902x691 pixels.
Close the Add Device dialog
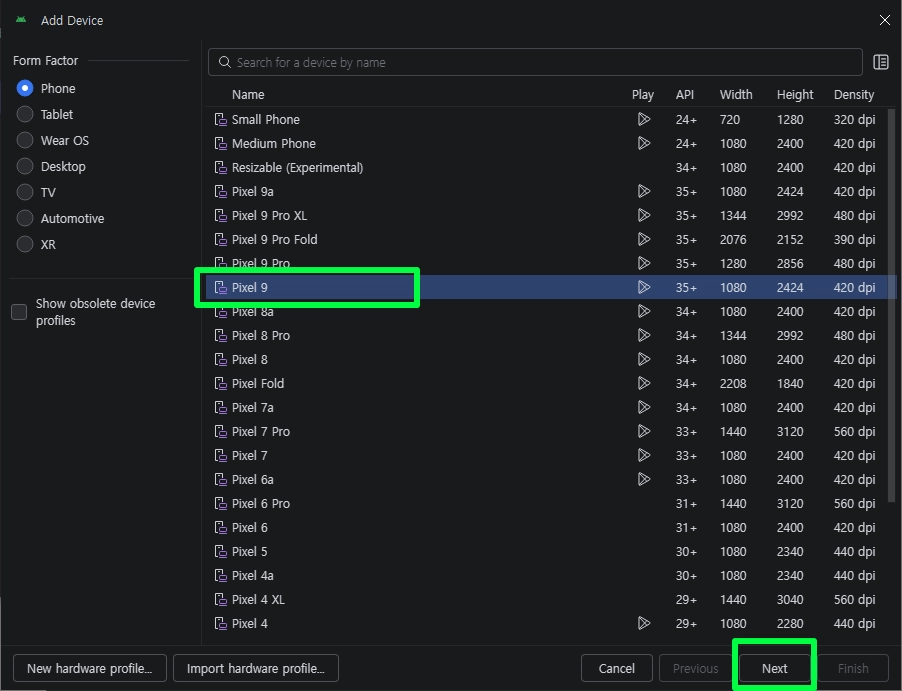click(884, 20)
